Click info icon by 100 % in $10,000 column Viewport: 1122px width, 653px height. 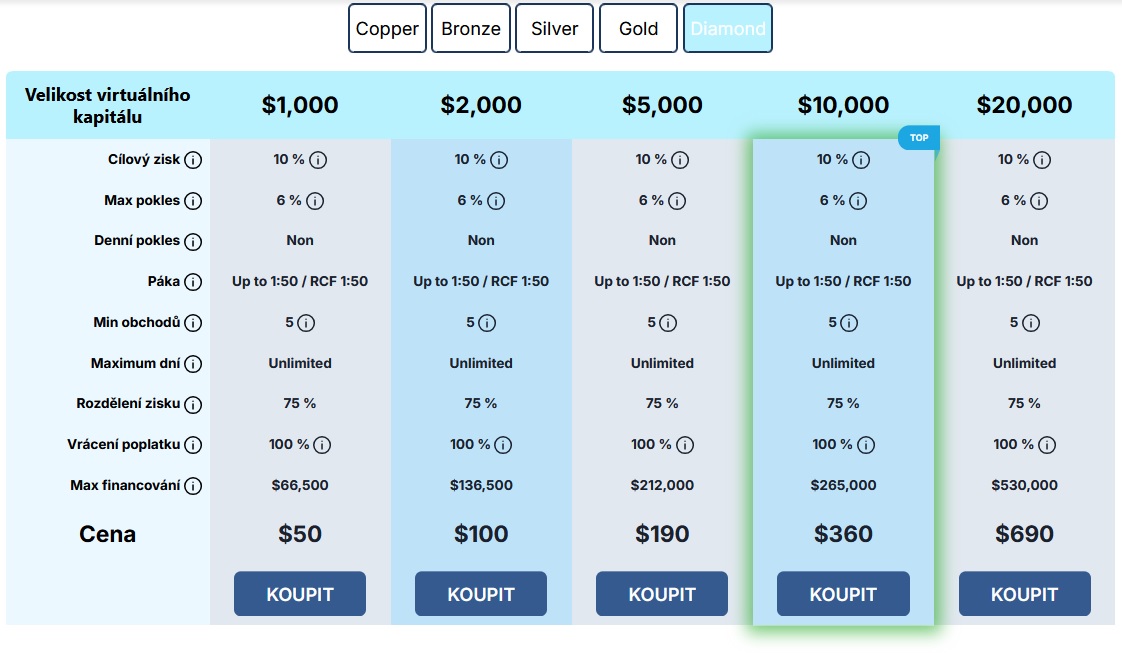pos(866,445)
